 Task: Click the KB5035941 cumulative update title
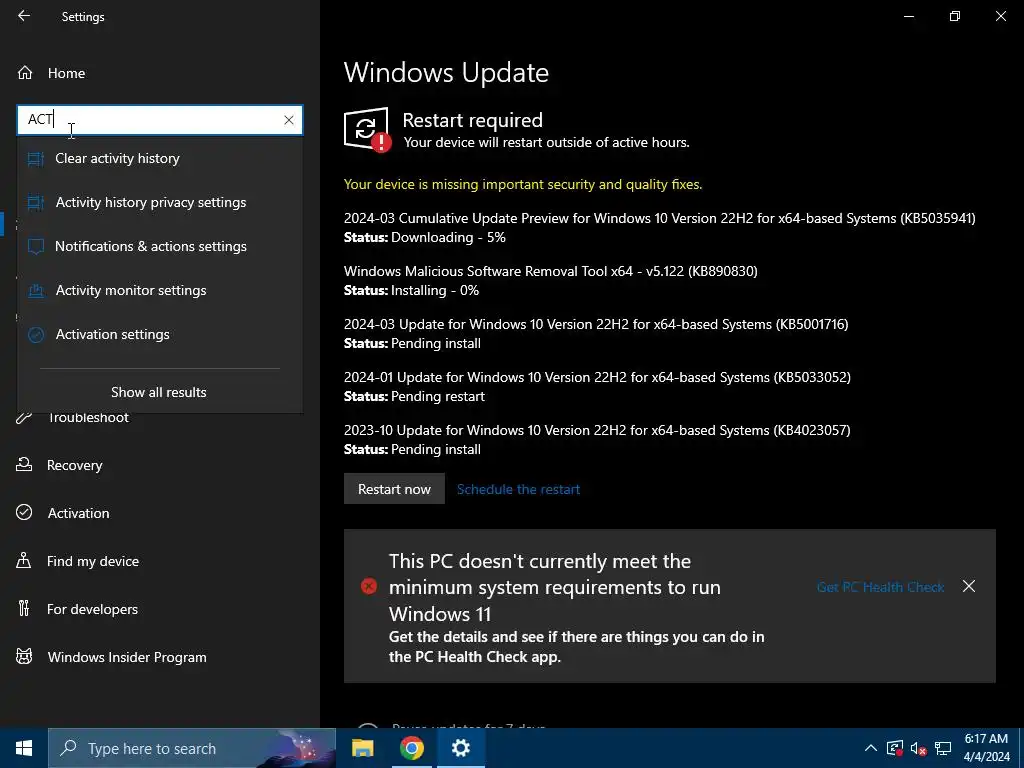pos(660,218)
